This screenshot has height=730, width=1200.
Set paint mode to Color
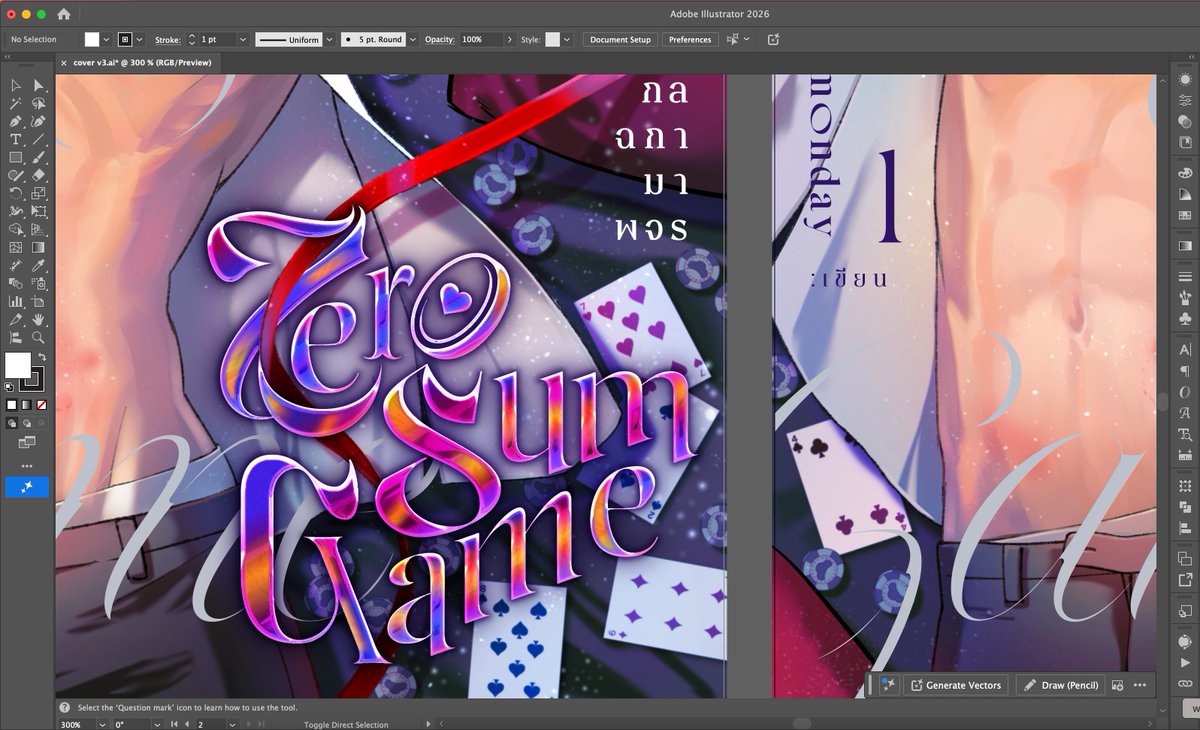[x=11, y=405]
